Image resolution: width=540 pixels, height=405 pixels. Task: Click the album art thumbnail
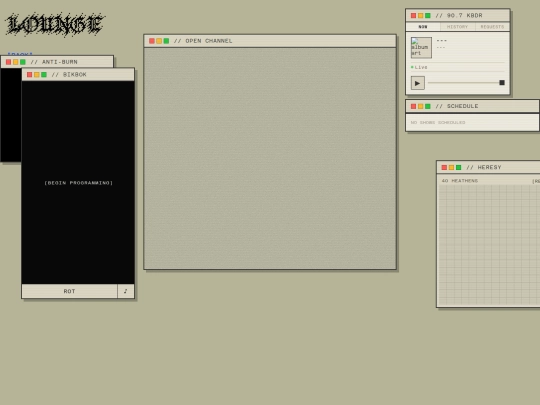click(421, 48)
